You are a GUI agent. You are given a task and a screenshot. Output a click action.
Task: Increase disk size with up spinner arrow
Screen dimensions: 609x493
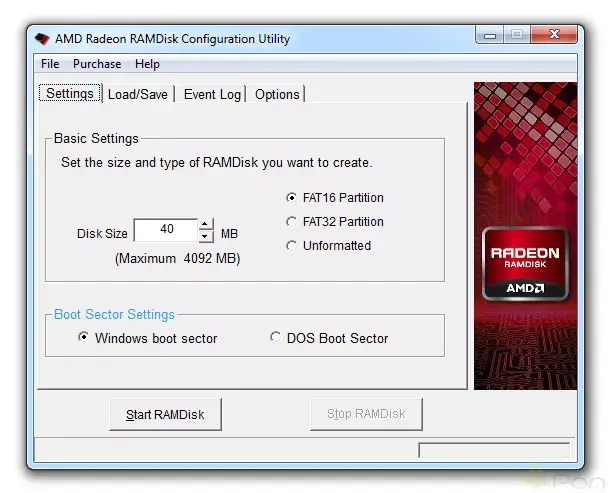pyautogui.click(x=205, y=224)
